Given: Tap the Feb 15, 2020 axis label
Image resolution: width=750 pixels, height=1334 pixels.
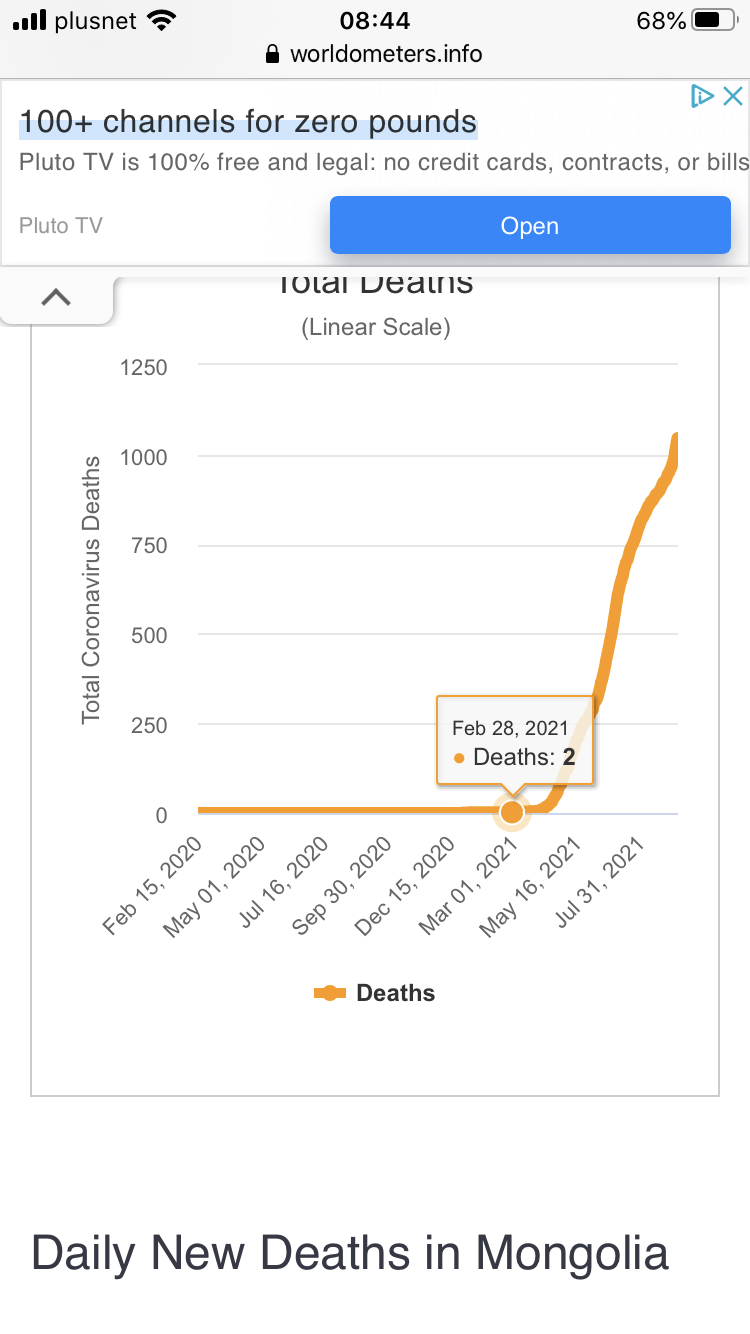Looking at the screenshot, I should tap(153, 889).
